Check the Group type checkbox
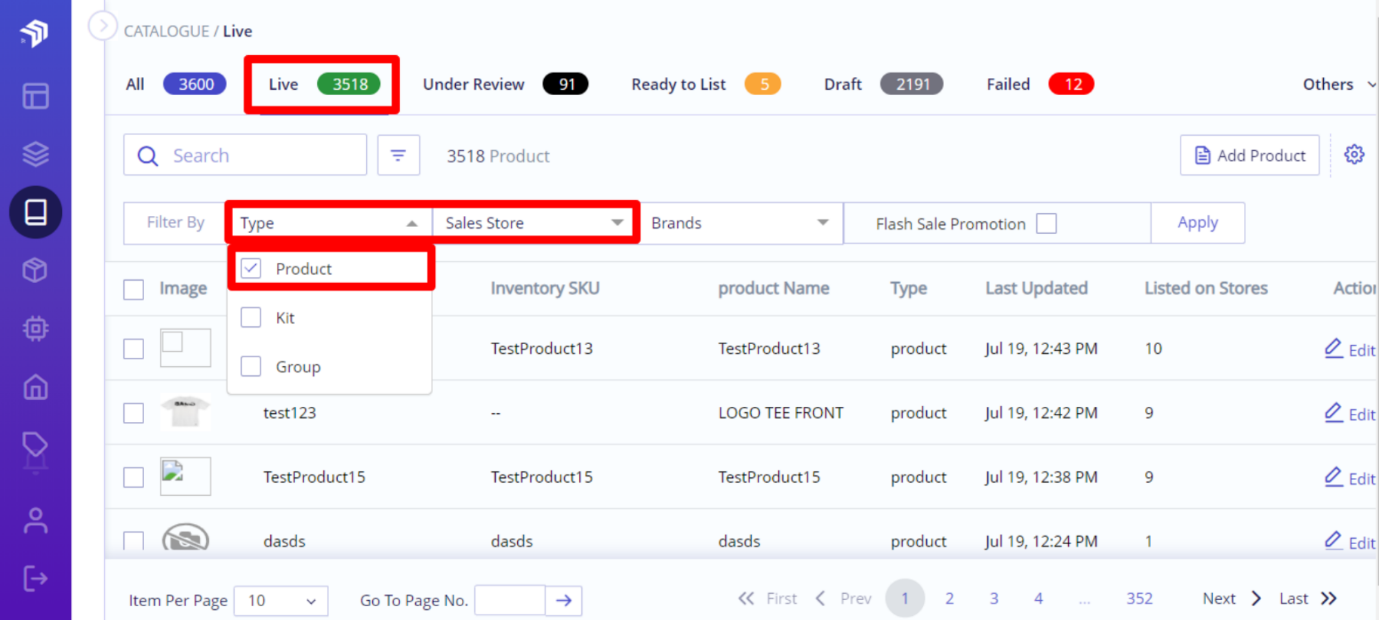This screenshot has width=1379, height=620. (x=251, y=367)
